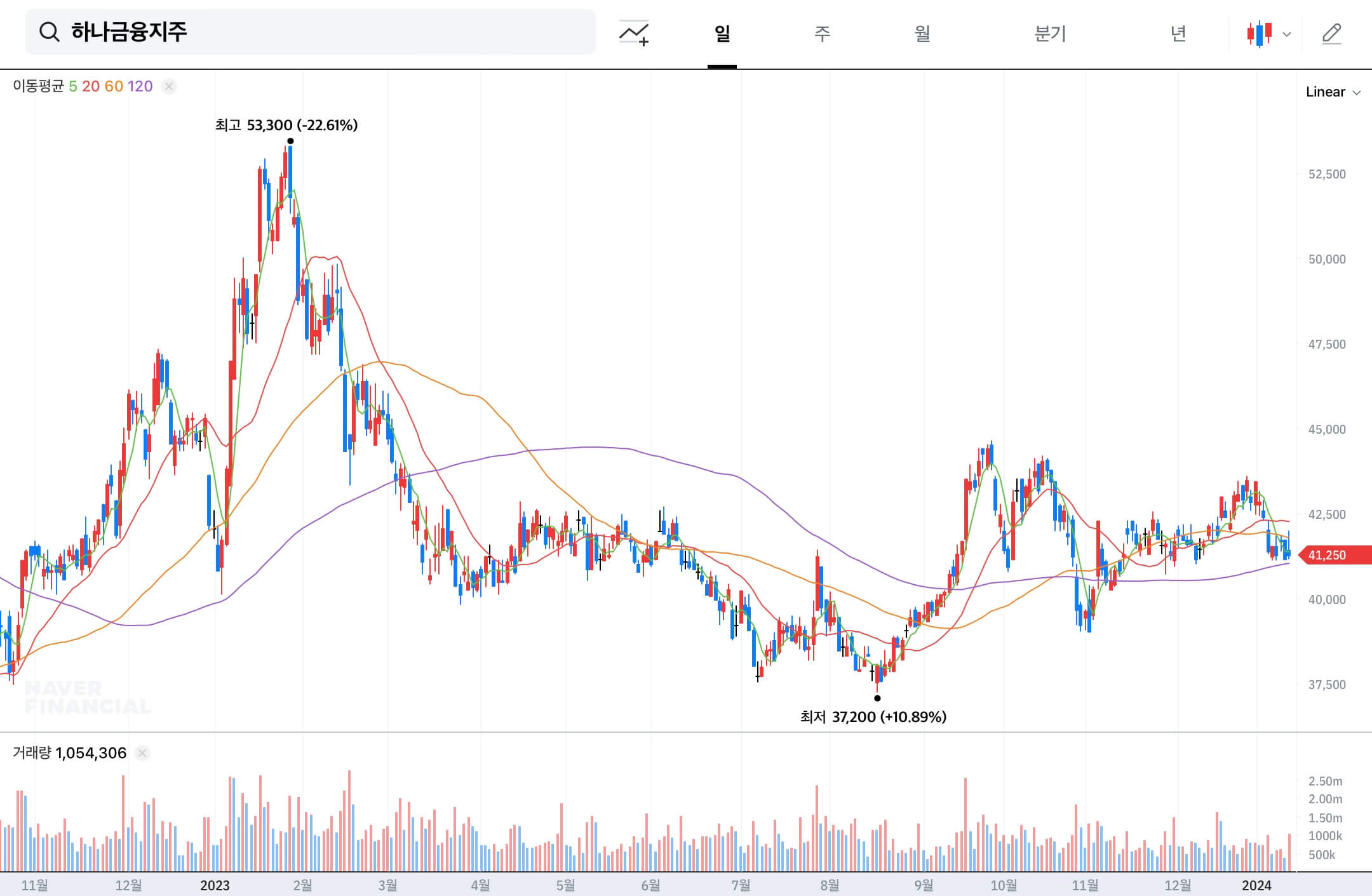Screen dimensions: 1372x896
Task: Click the 120-day moving average label
Action: coord(140,86)
